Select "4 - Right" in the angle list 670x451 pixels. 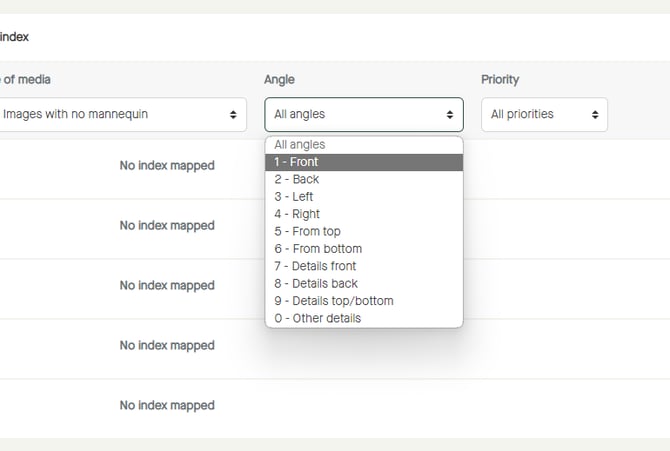363,214
